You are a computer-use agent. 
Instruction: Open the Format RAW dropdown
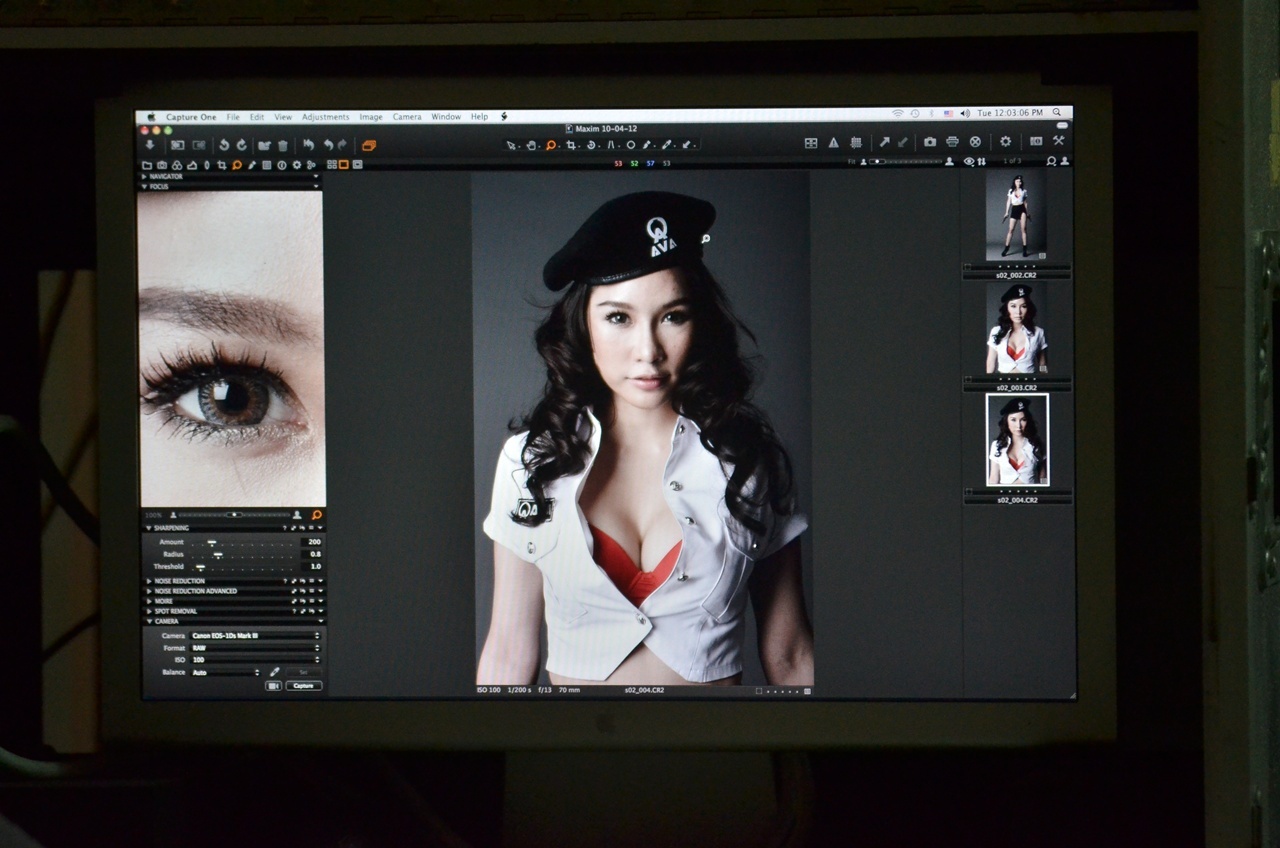pos(255,648)
